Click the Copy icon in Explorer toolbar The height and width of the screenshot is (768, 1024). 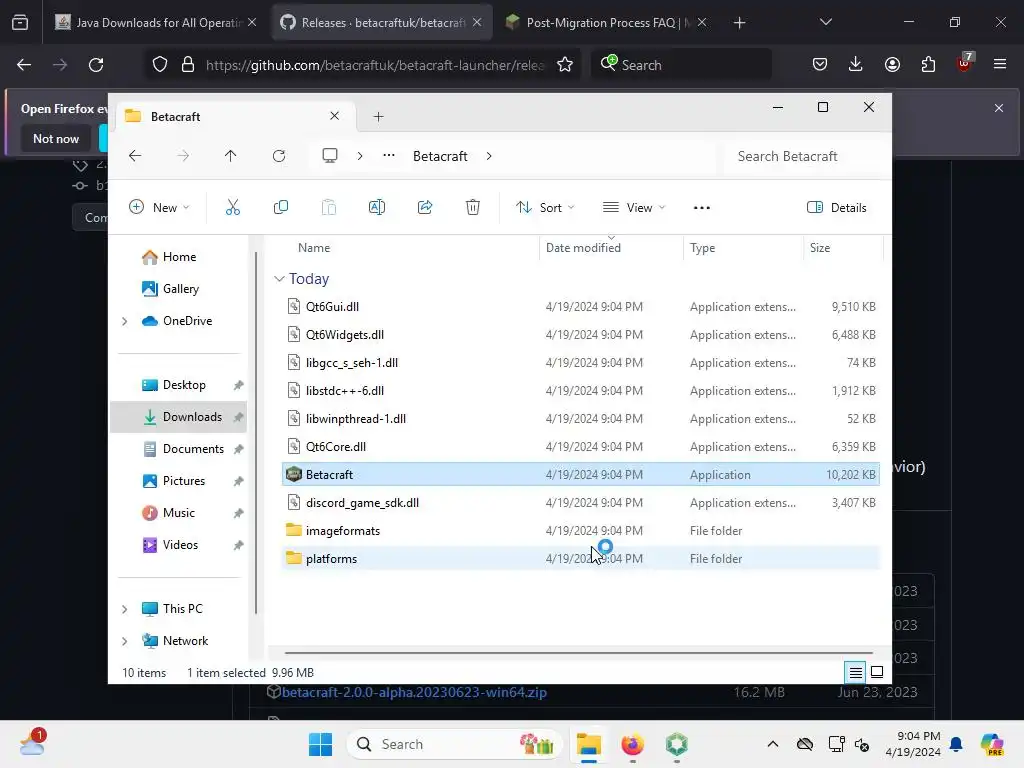tap(281, 208)
